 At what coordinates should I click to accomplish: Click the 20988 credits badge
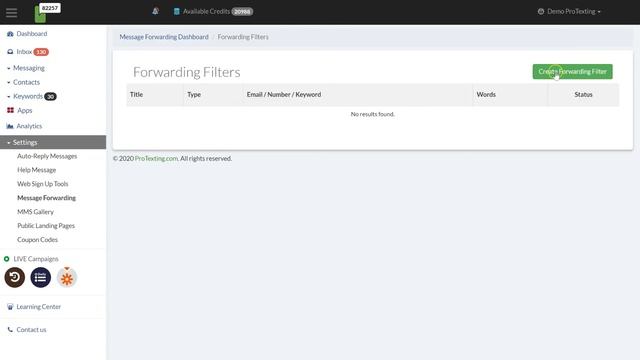tap(242, 11)
